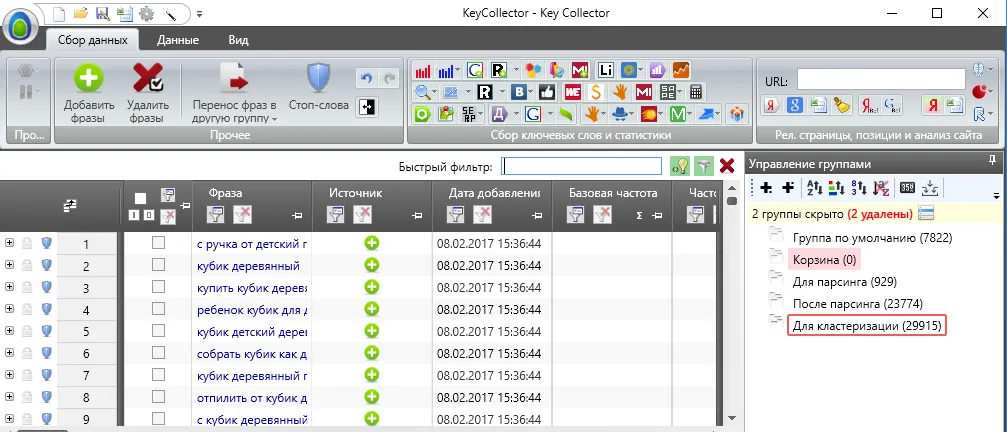Open dropdown arrow beside magnifier icon
The image size is (1007, 432).
tap(433, 92)
